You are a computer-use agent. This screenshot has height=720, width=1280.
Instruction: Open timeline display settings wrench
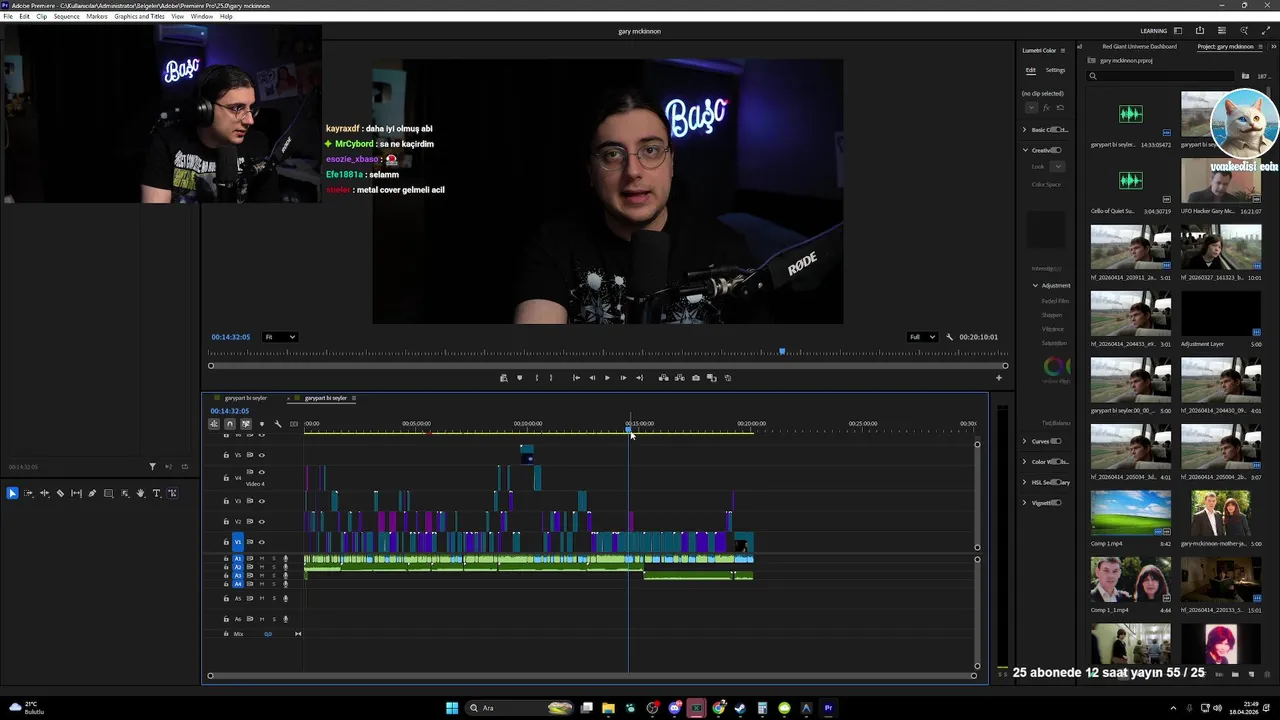pos(278,424)
